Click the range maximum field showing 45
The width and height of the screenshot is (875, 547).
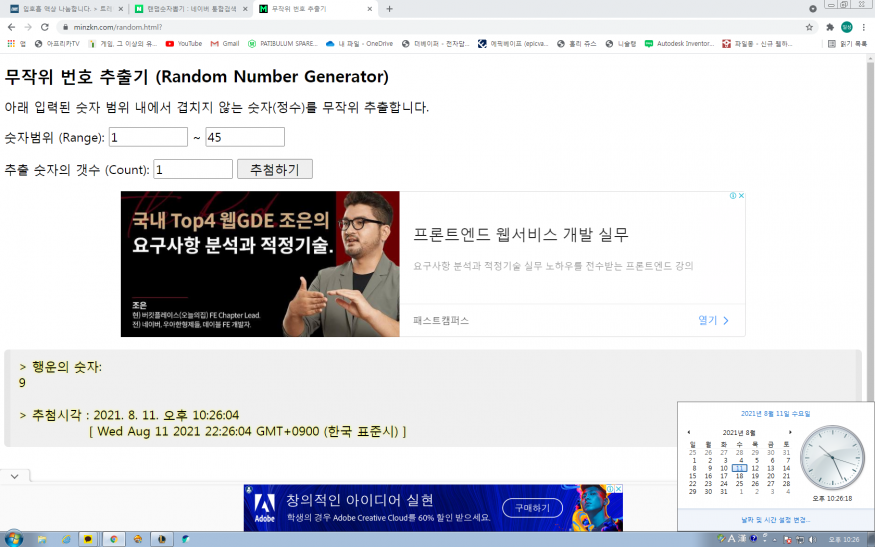245,137
